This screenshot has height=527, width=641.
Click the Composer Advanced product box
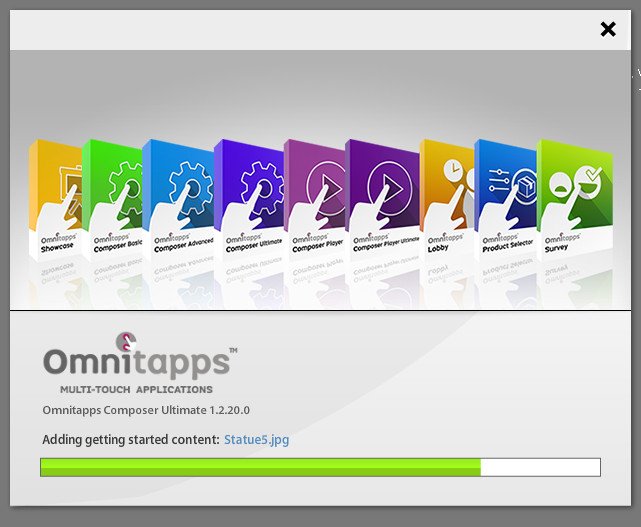pyautogui.click(x=178, y=200)
